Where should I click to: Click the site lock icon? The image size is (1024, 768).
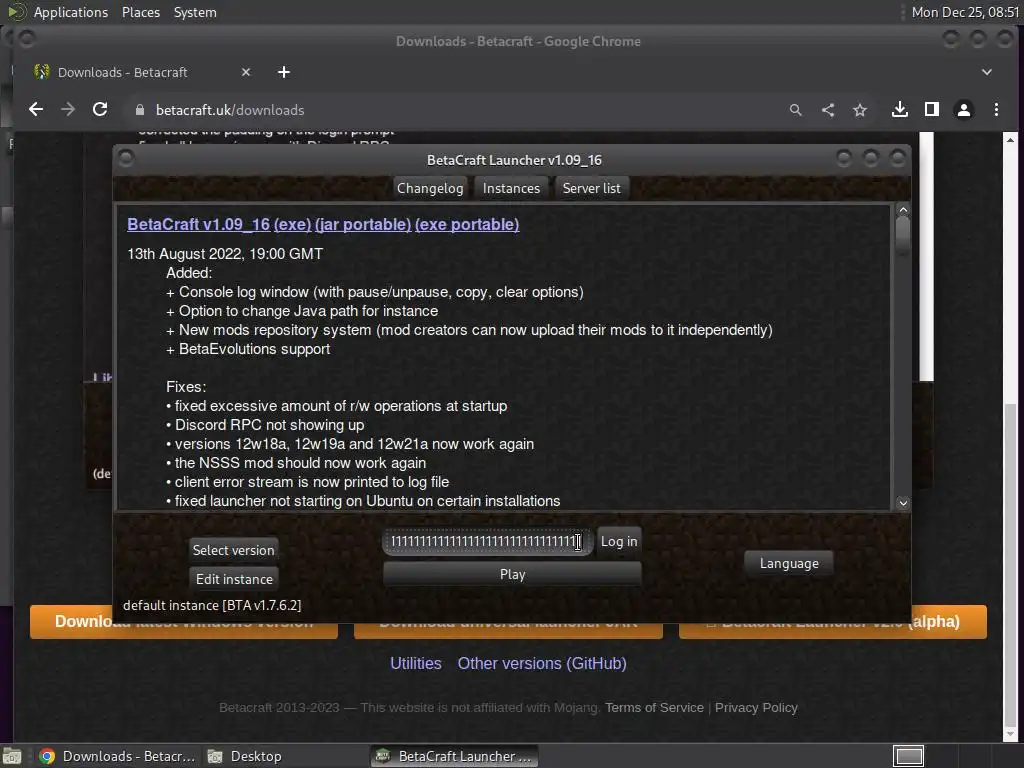139,110
